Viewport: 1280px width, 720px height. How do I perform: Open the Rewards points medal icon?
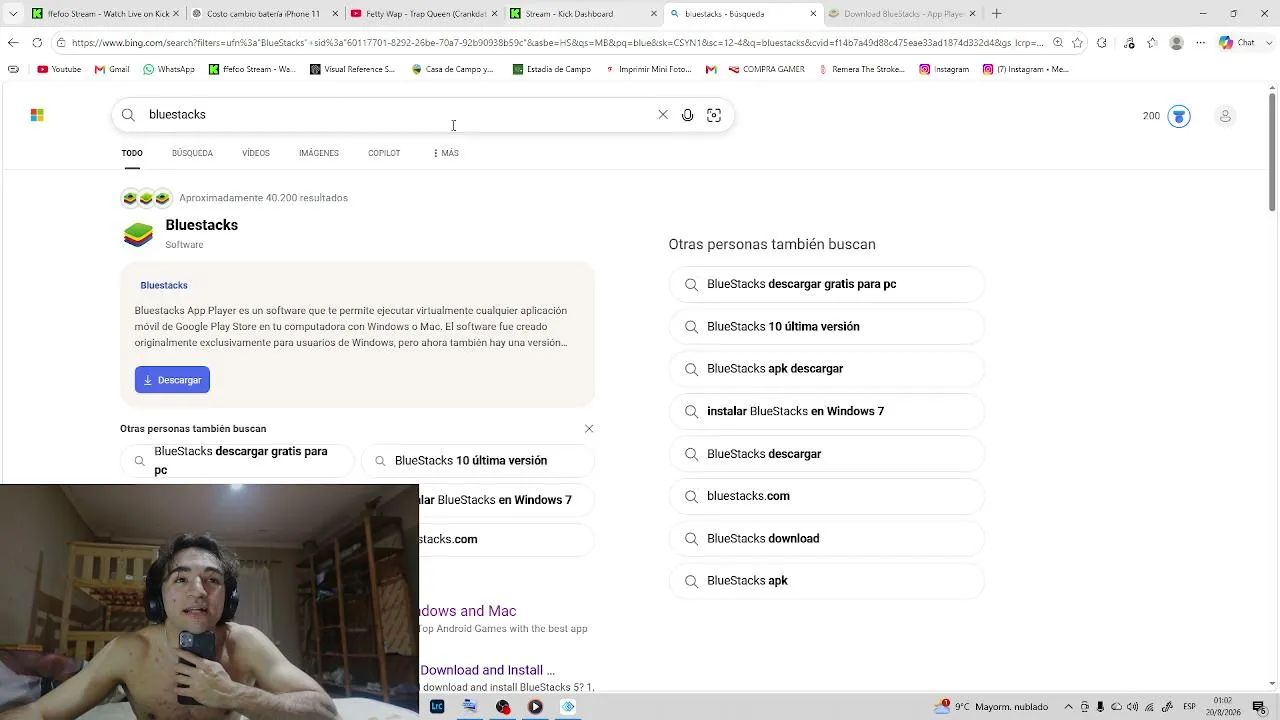tap(1179, 116)
